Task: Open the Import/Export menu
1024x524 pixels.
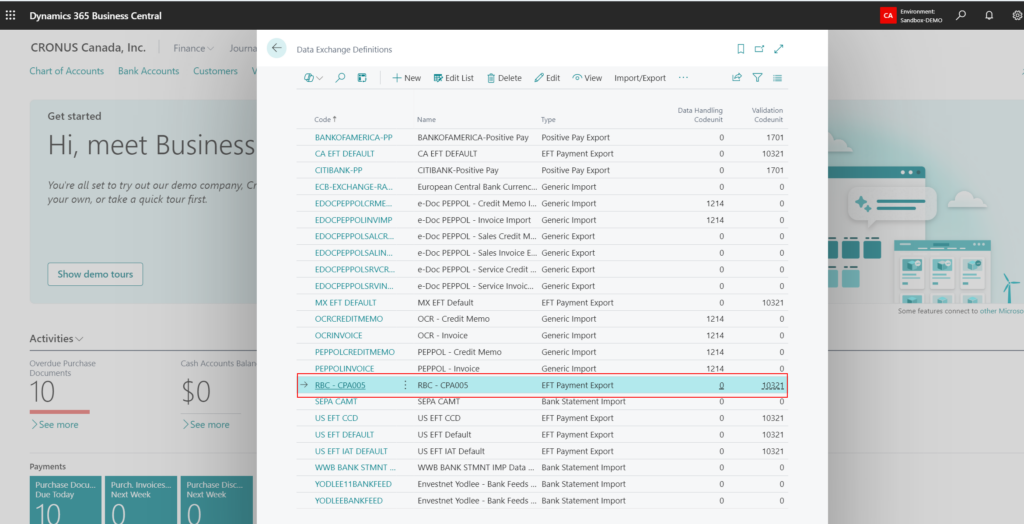Action: click(640, 78)
